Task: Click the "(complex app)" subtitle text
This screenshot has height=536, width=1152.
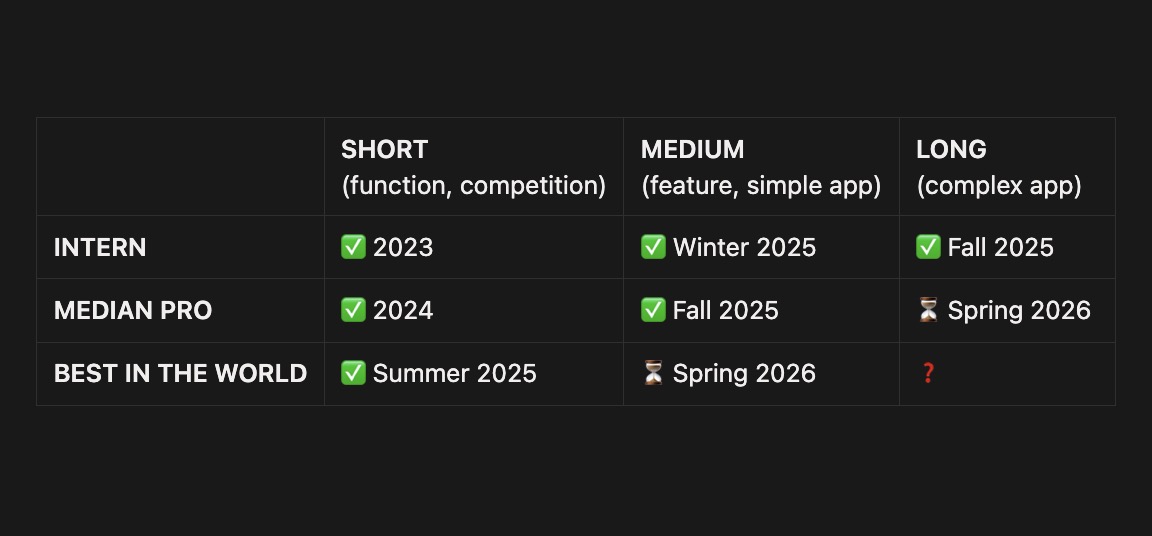Action: pyautogui.click(x=998, y=186)
